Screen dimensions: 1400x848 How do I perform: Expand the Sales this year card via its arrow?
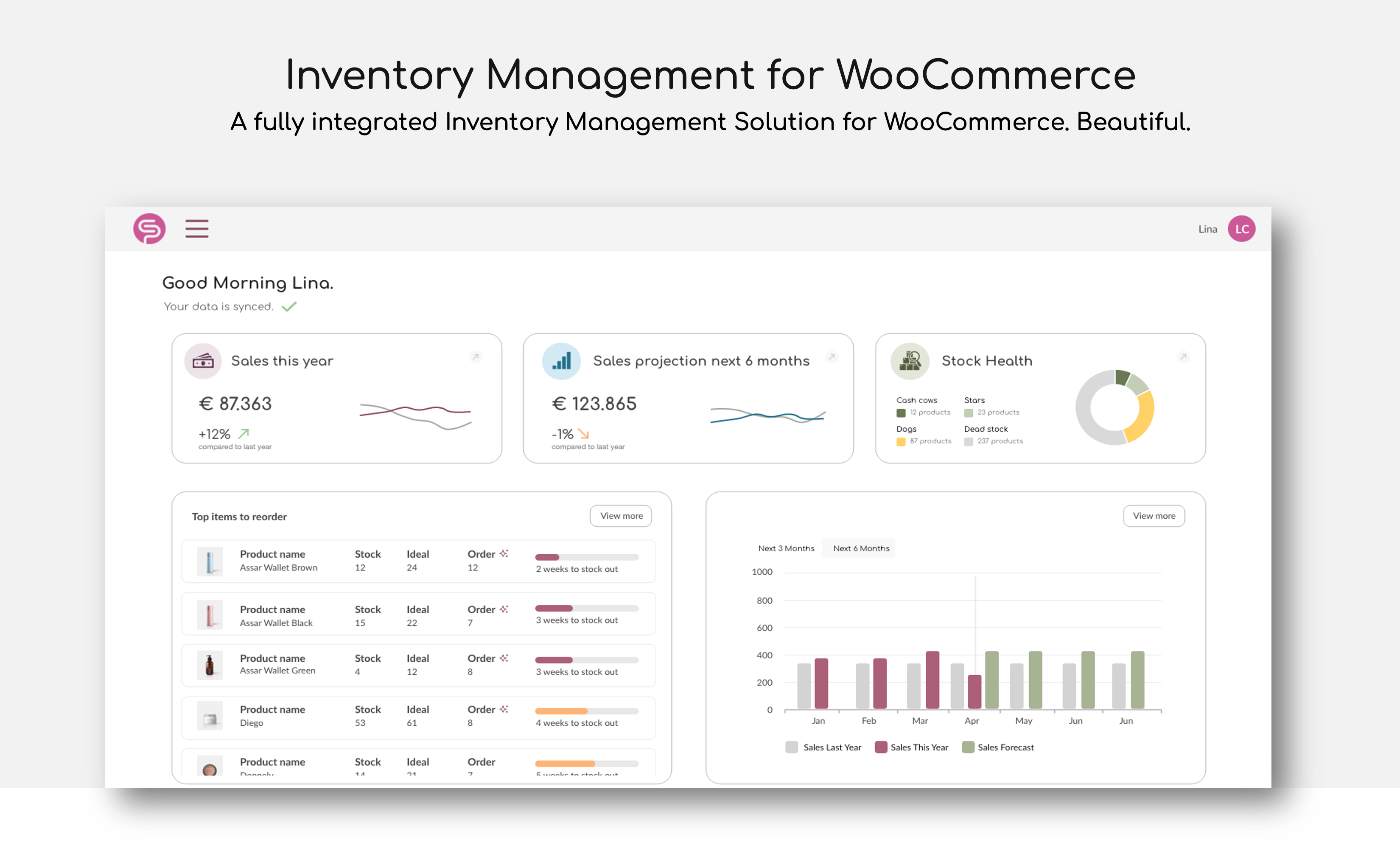click(x=476, y=357)
